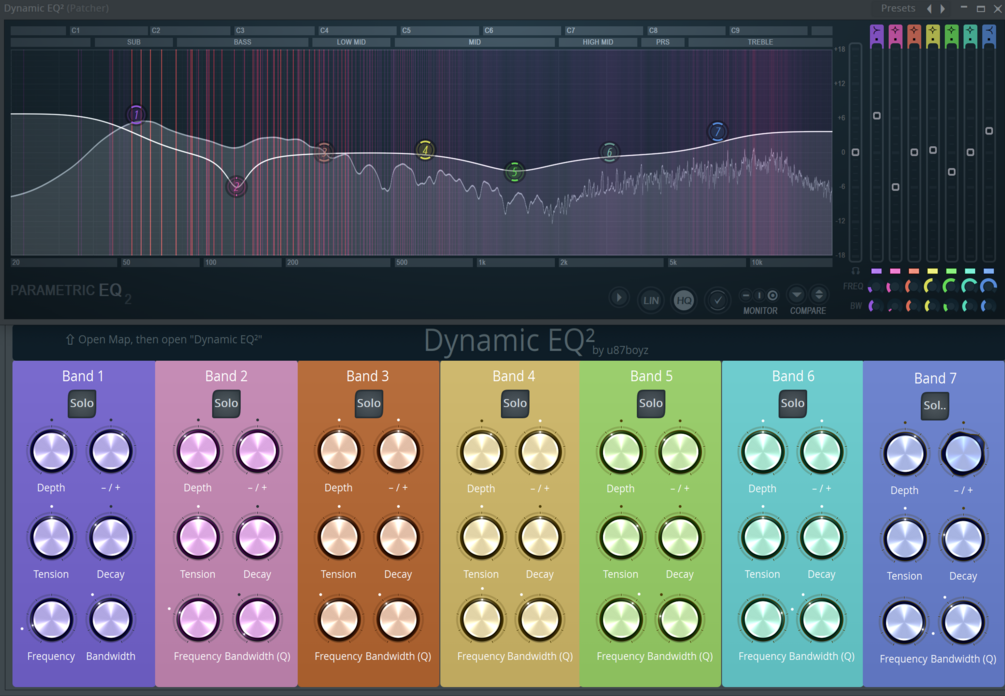Click the band 5 gain slider handle
This screenshot has height=696, width=1005.
click(x=952, y=172)
